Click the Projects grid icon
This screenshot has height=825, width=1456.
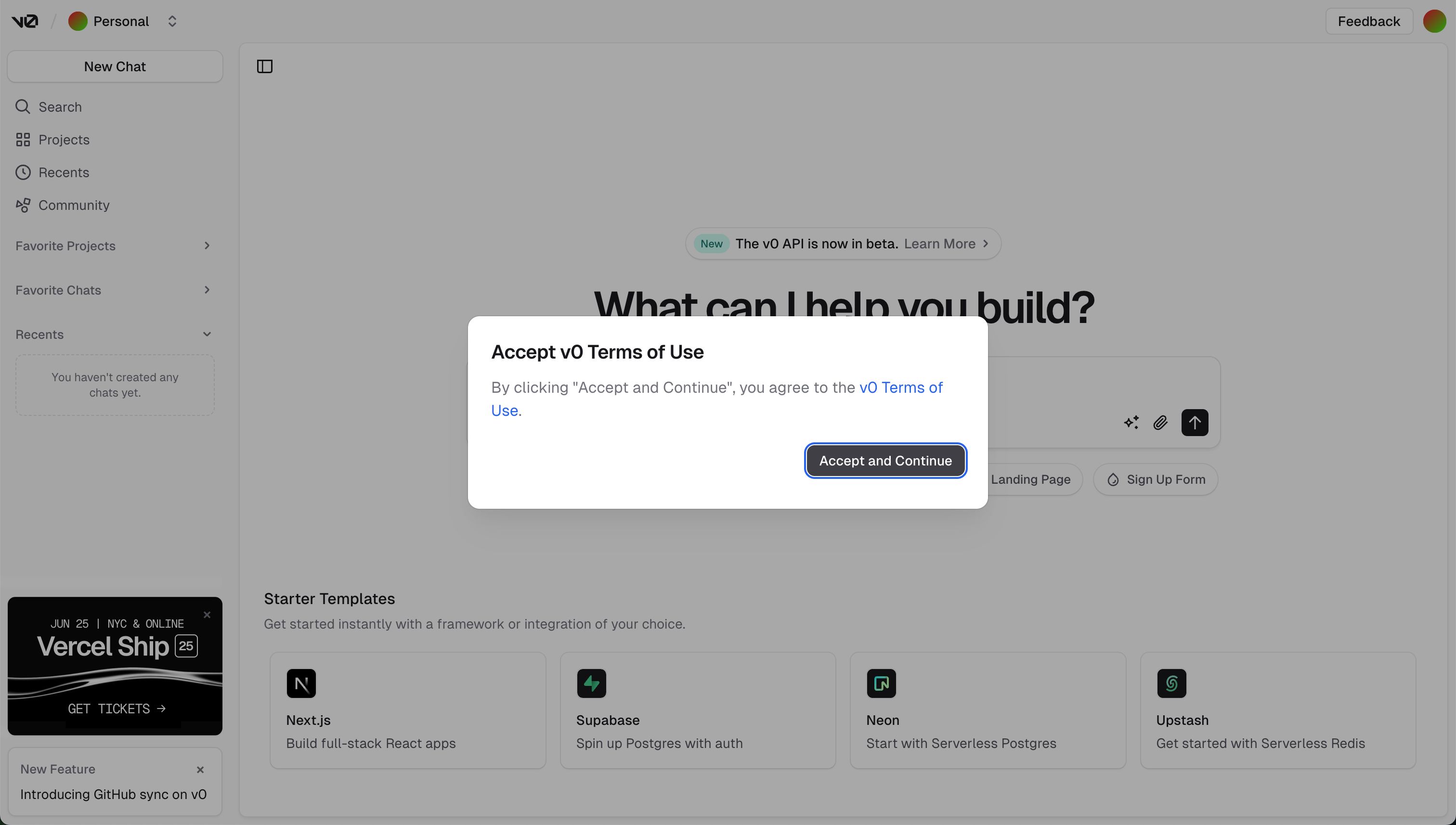point(23,140)
